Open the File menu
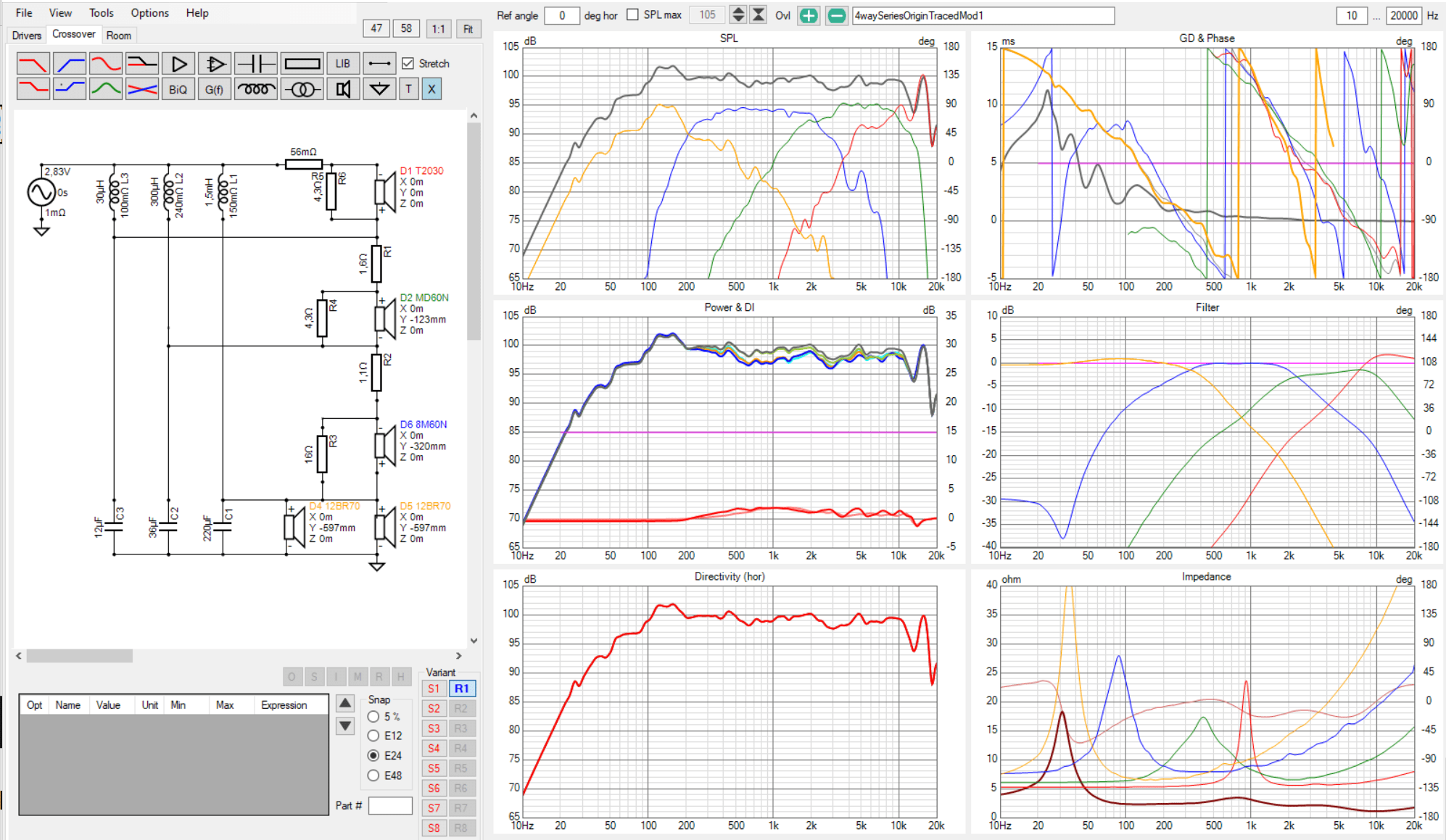This screenshot has width=1446, height=840. [24, 12]
